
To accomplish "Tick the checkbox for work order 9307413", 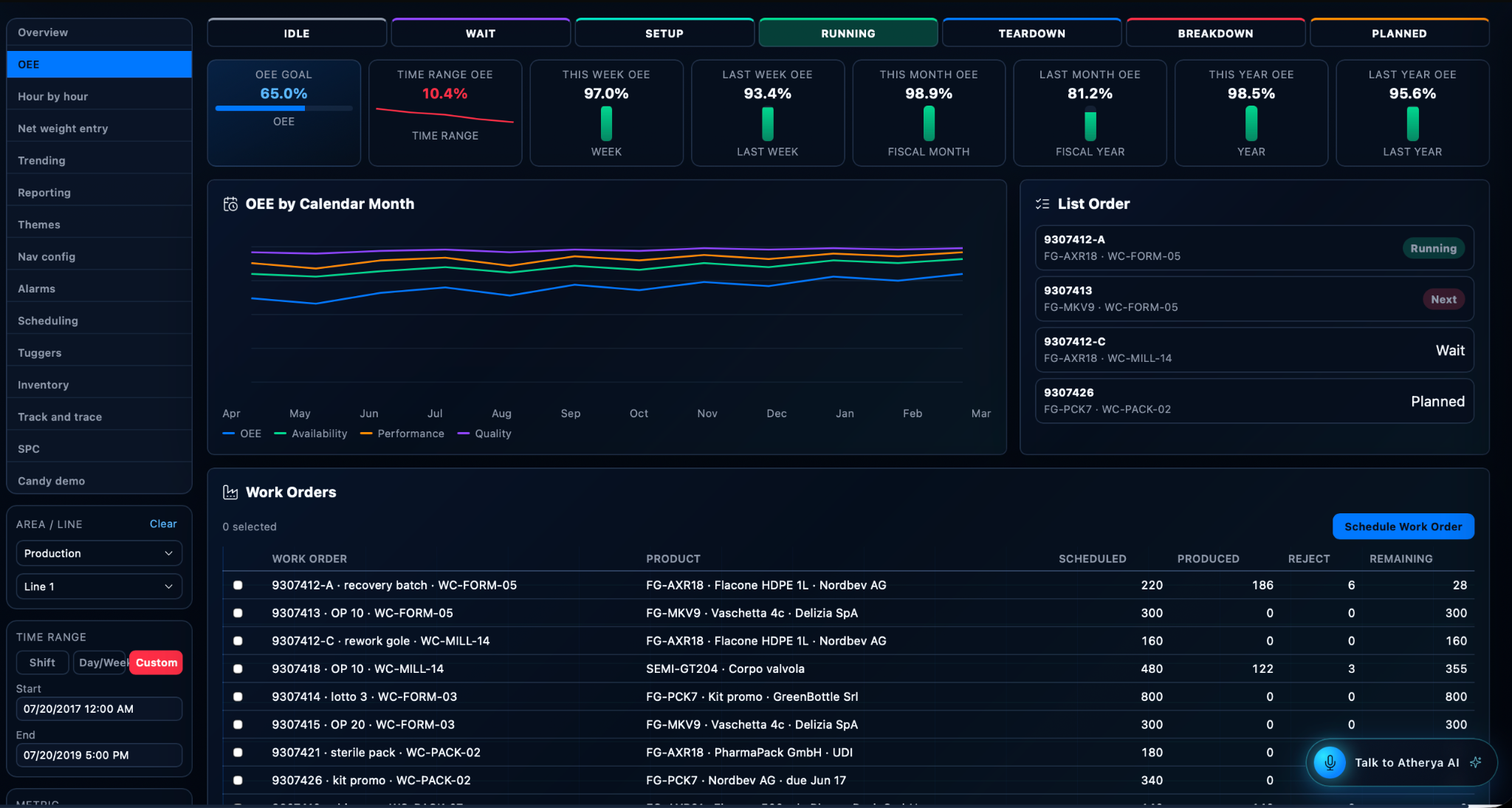I will (238, 613).
